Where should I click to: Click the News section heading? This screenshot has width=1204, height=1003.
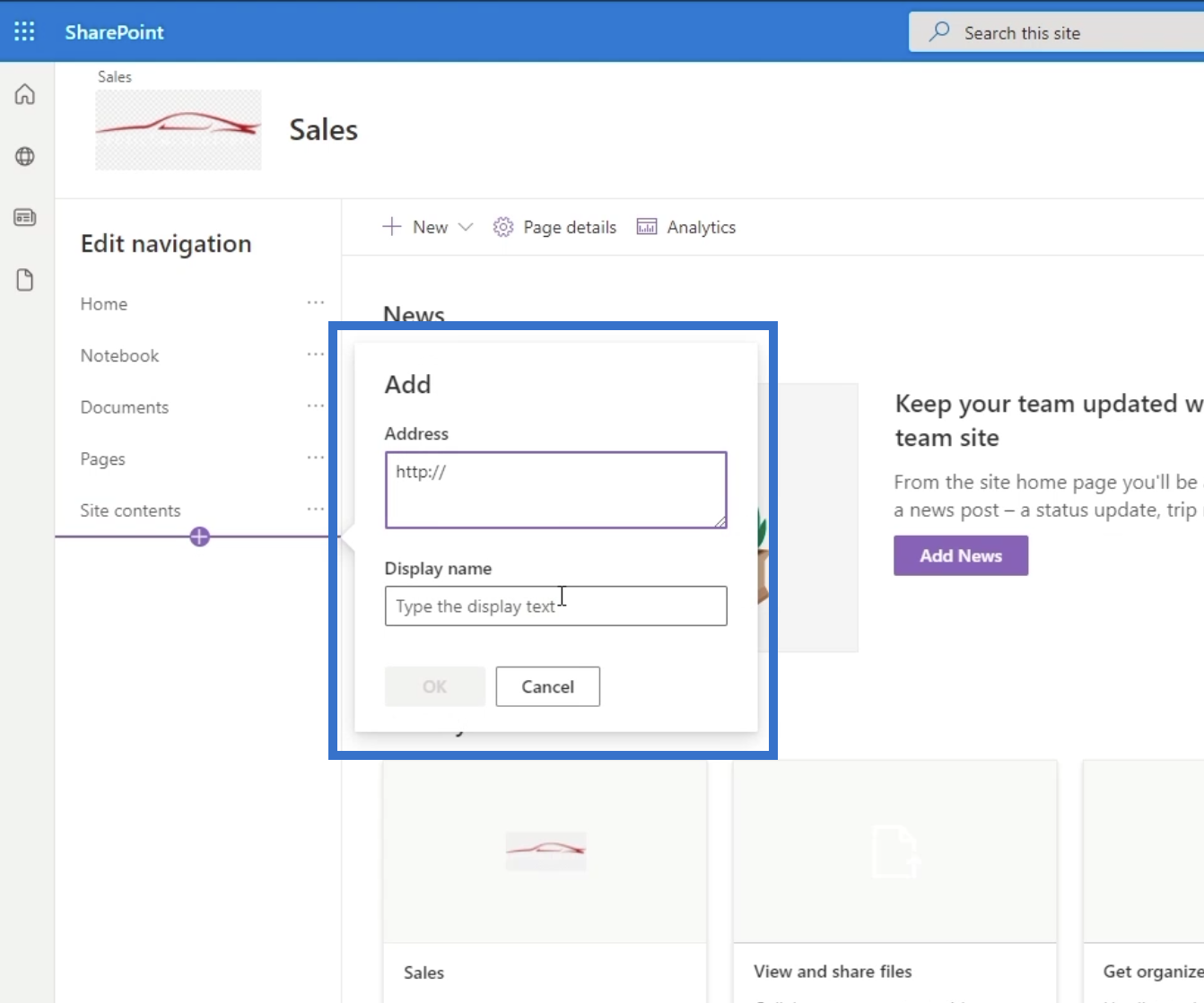click(x=414, y=315)
